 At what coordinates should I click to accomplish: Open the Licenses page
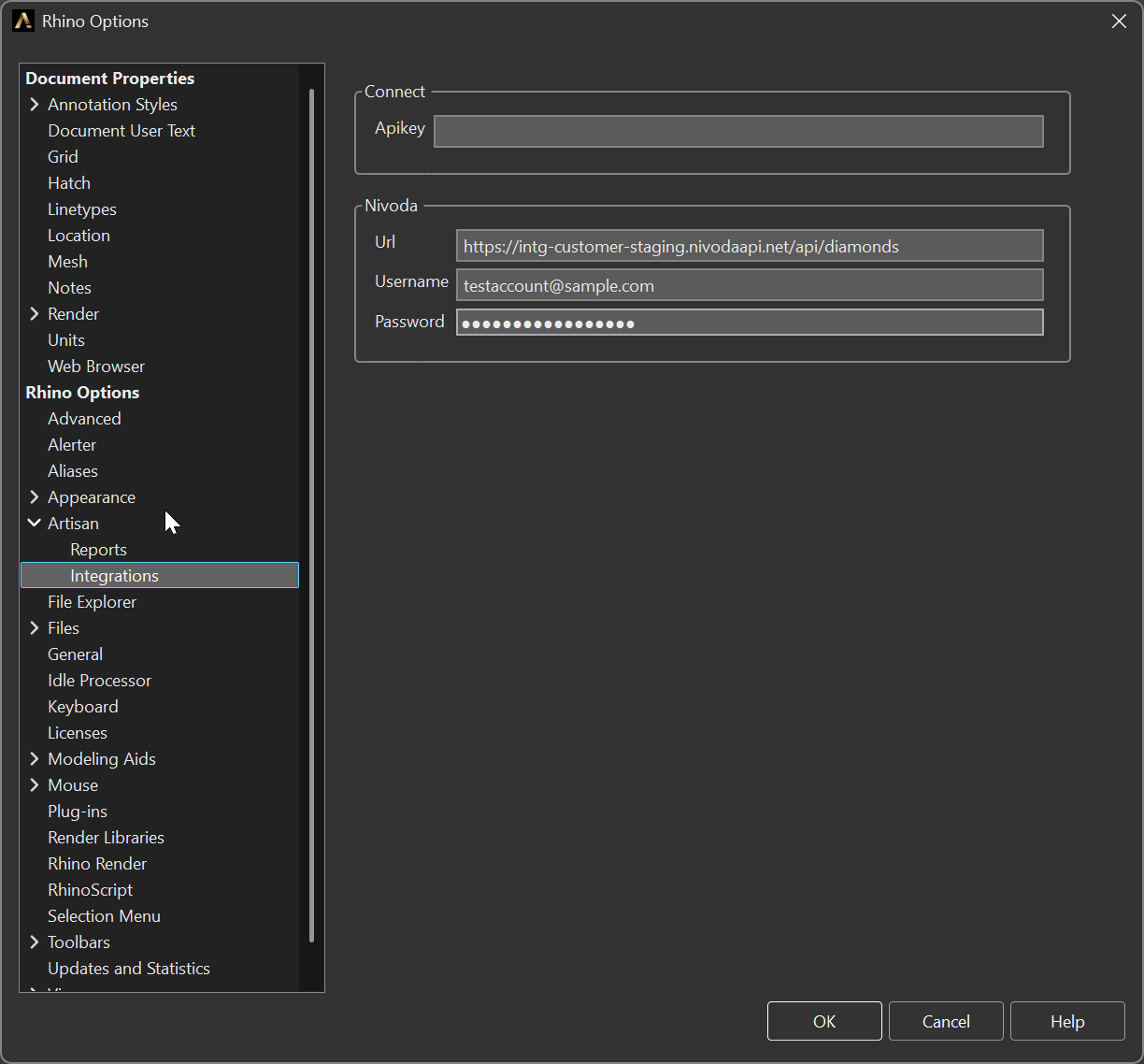tap(78, 732)
